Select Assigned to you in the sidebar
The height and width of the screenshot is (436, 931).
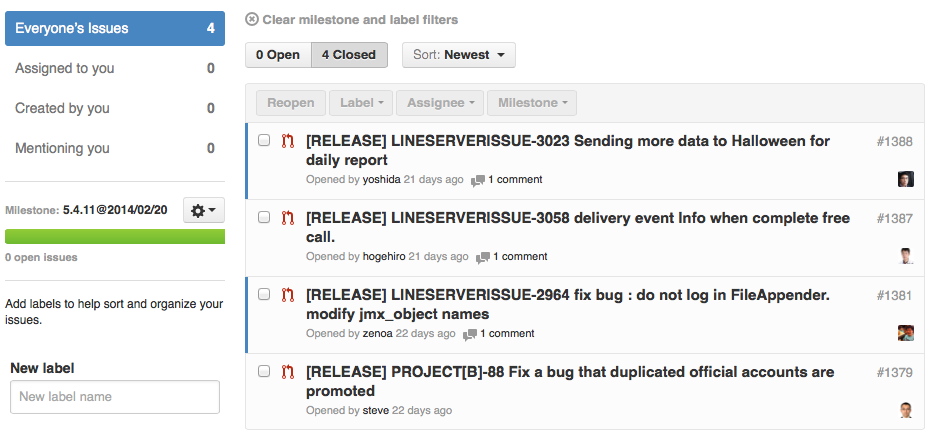click(x=115, y=68)
